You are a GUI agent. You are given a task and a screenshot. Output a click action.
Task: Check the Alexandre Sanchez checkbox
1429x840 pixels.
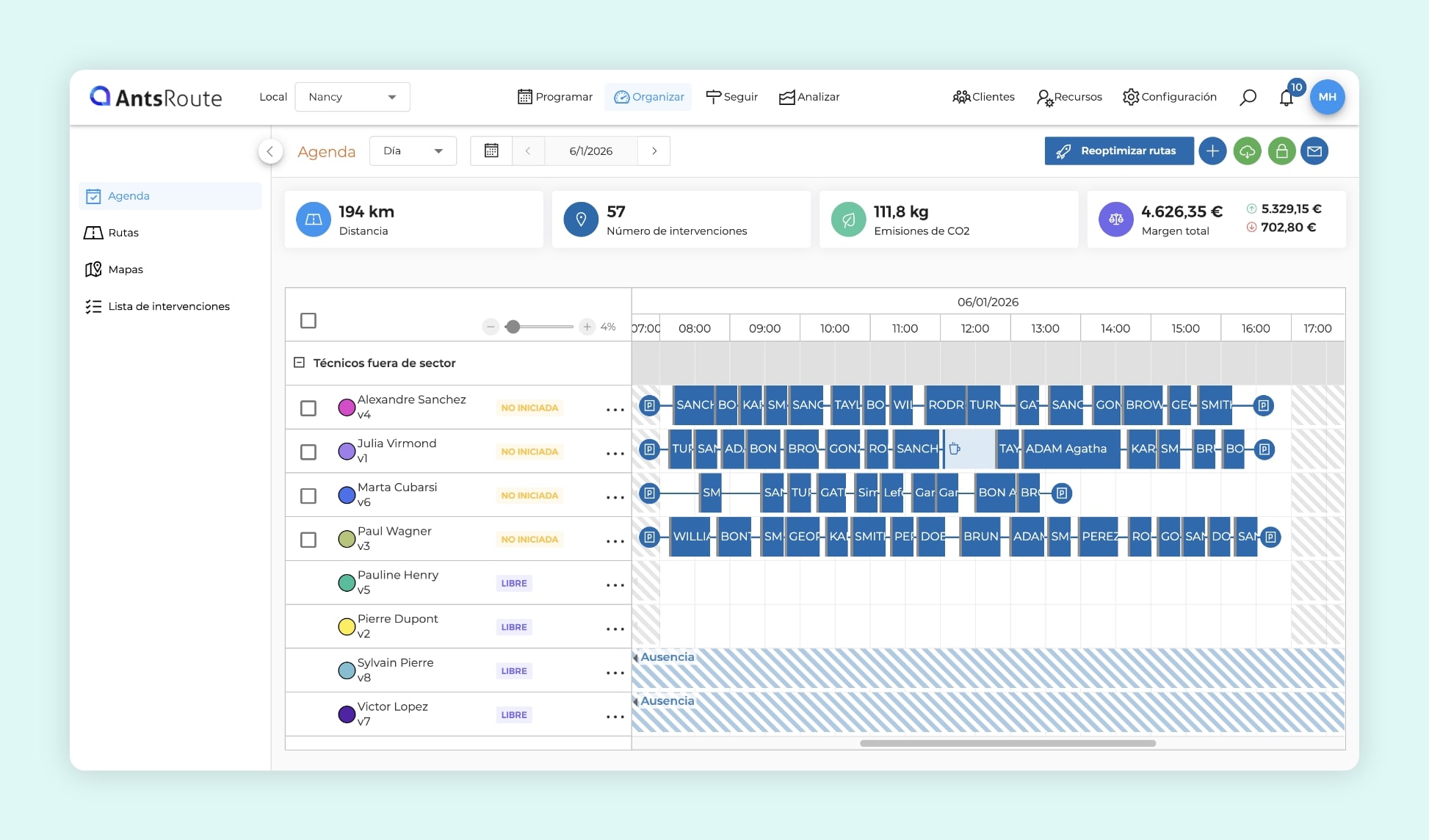(308, 408)
